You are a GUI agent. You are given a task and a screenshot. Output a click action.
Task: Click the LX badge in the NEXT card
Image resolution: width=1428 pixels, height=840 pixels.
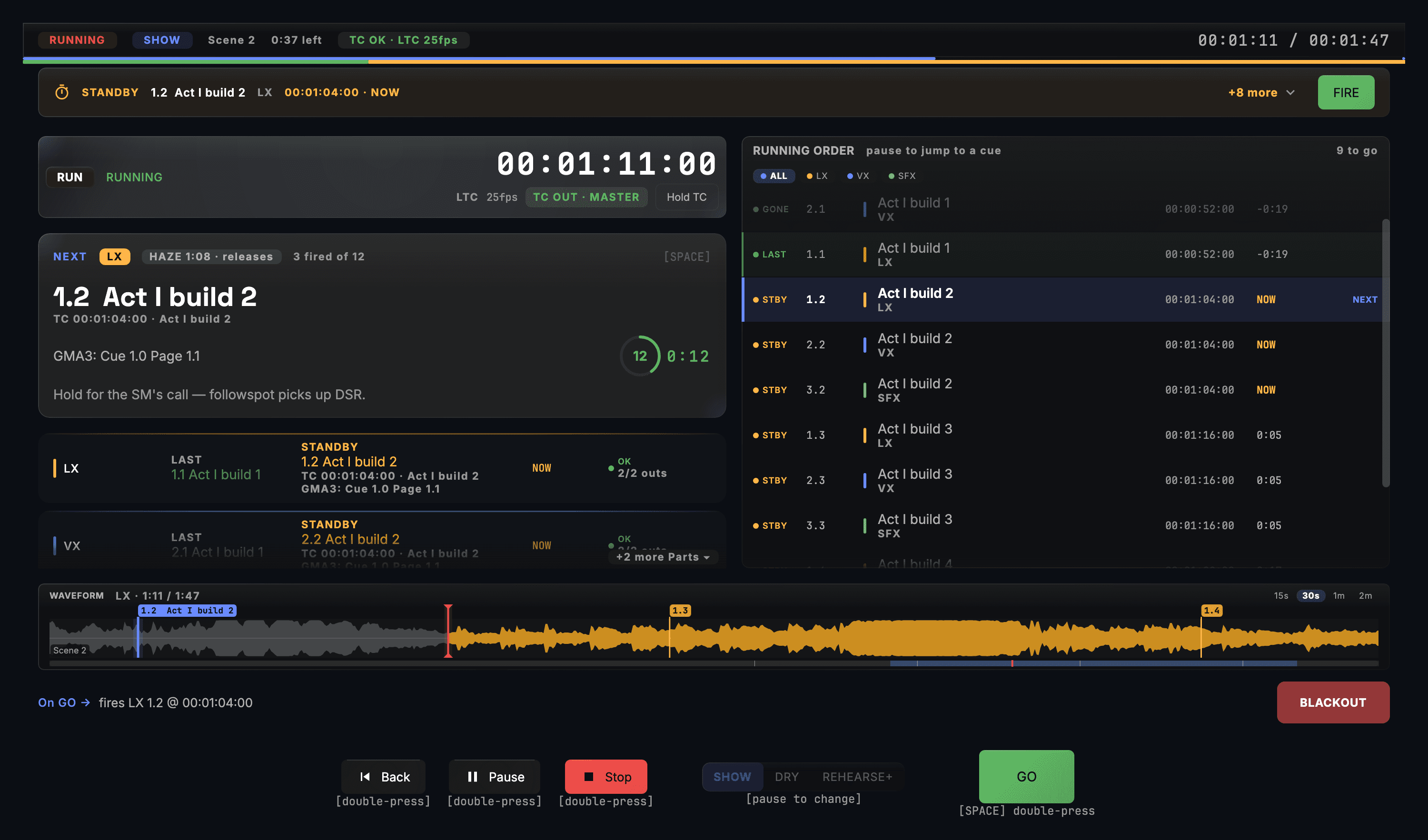pos(114,257)
